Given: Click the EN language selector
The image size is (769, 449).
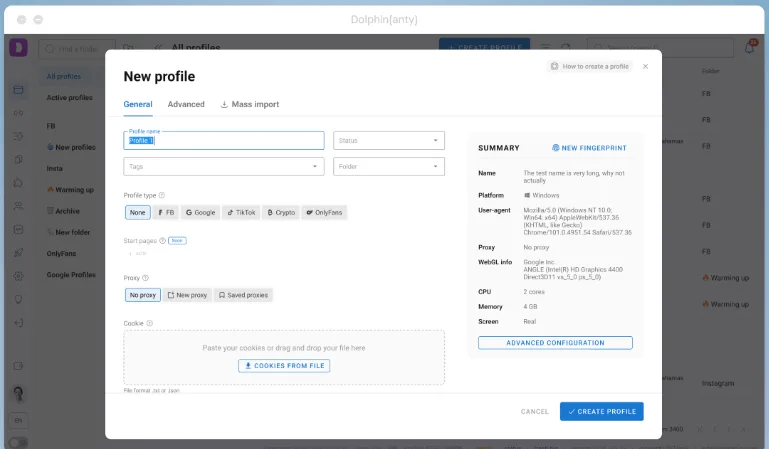Looking at the screenshot, I should point(18,420).
